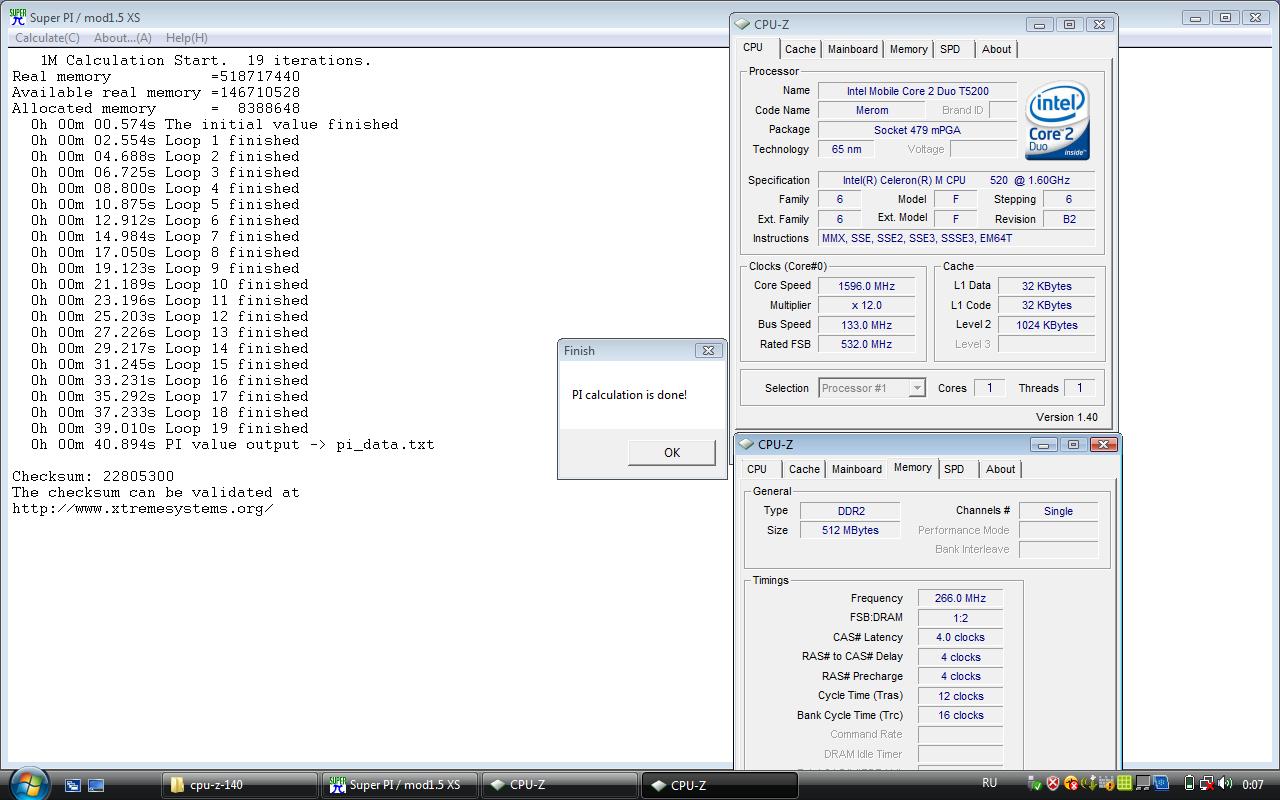Click the memory Frequency value 266.0 MHz
The width and height of the screenshot is (1280, 800).
(960, 598)
